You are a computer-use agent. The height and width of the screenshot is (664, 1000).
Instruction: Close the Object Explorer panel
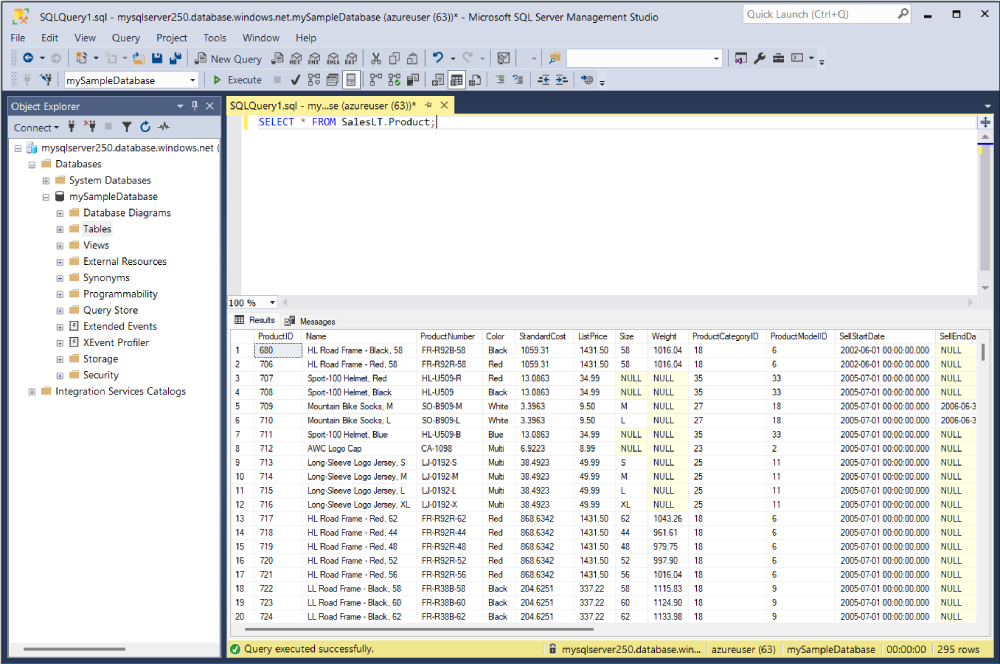click(210, 106)
